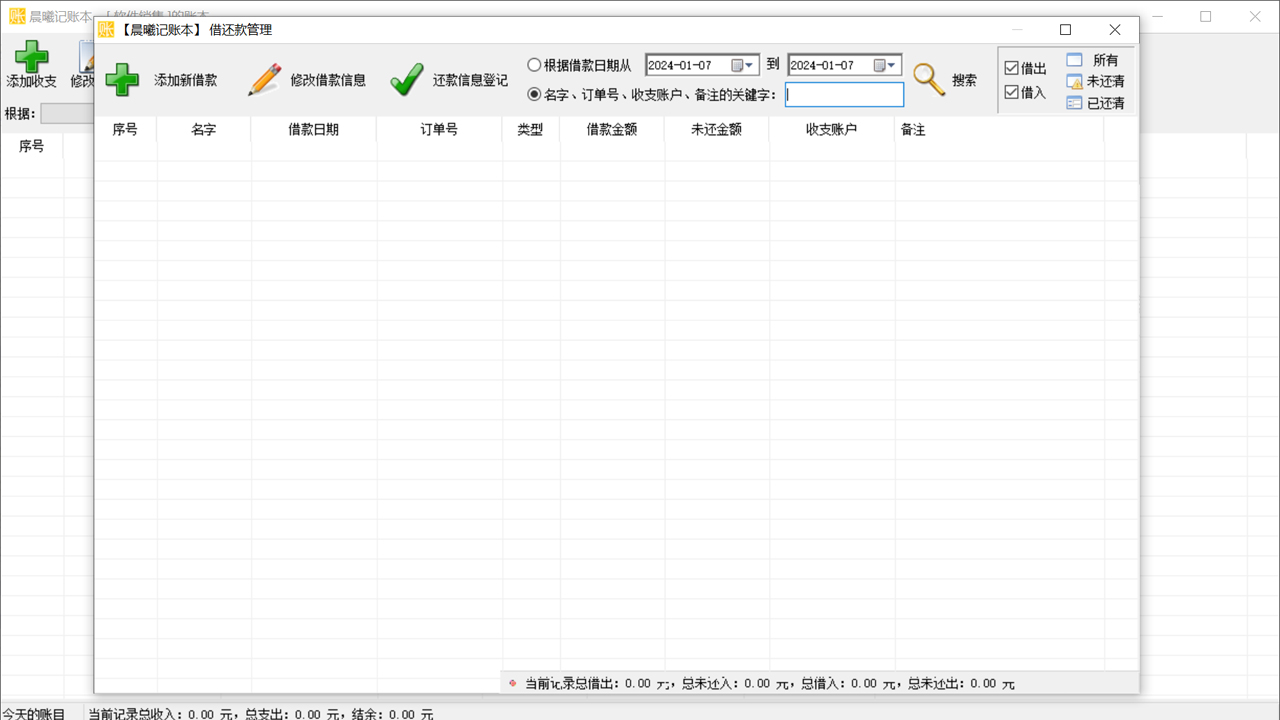The width and height of the screenshot is (1280, 720).
Task: Click the 名字 column header
Action: tap(204, 130)
